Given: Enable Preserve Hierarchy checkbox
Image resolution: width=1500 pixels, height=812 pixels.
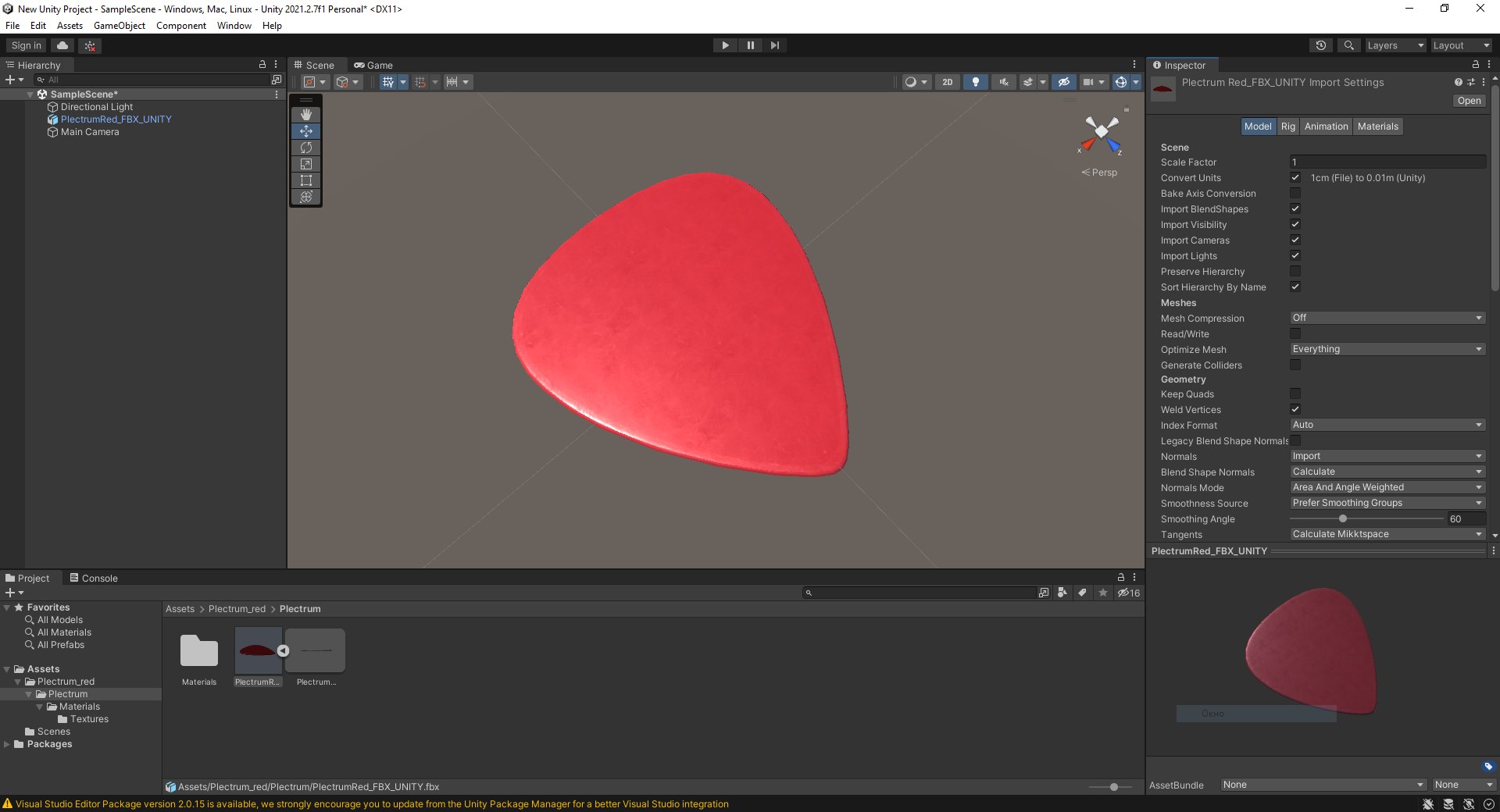Looking at the screenshot, I should [1295, 271].
